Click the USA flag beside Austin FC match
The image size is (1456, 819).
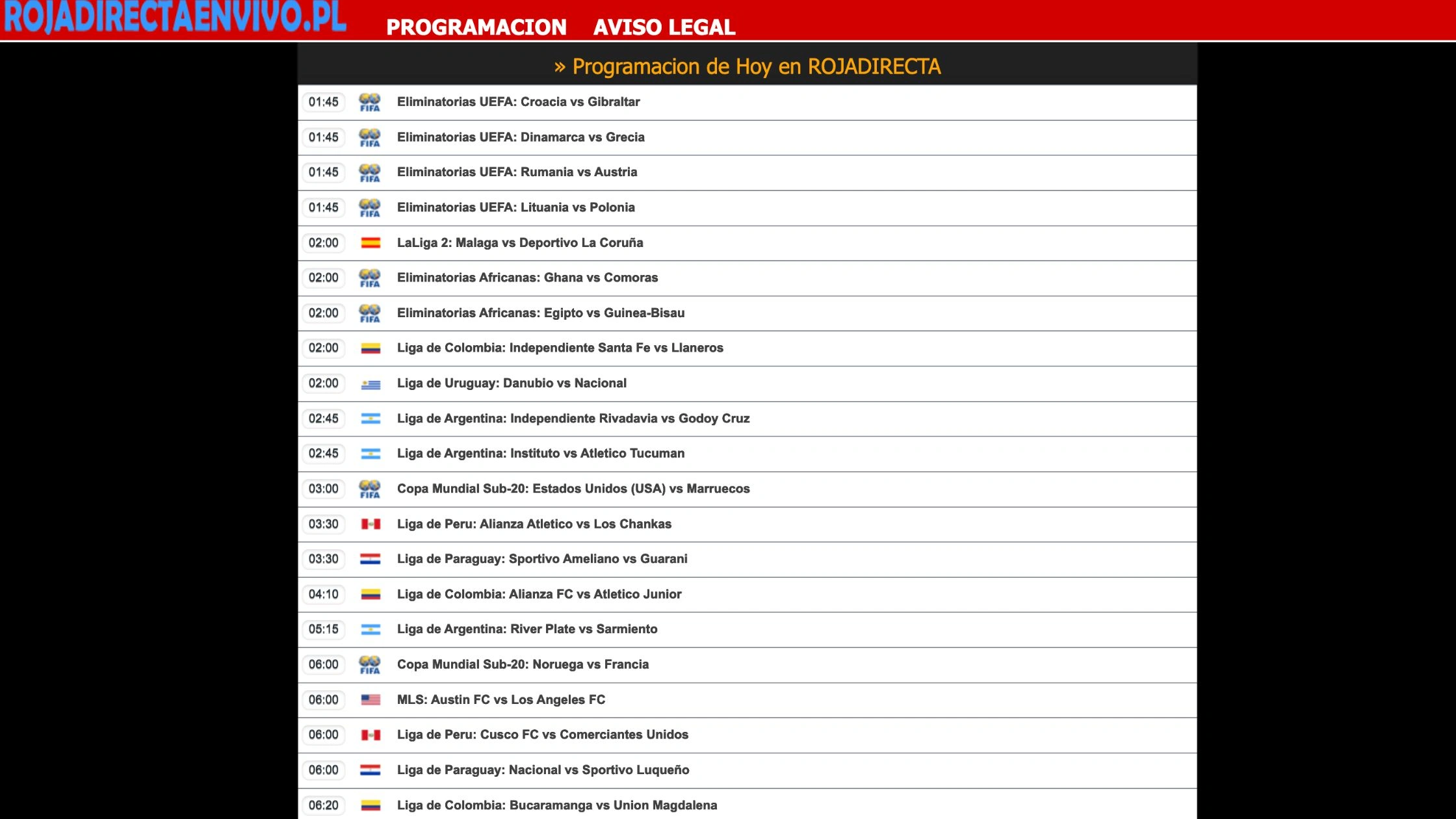[370, 700]
